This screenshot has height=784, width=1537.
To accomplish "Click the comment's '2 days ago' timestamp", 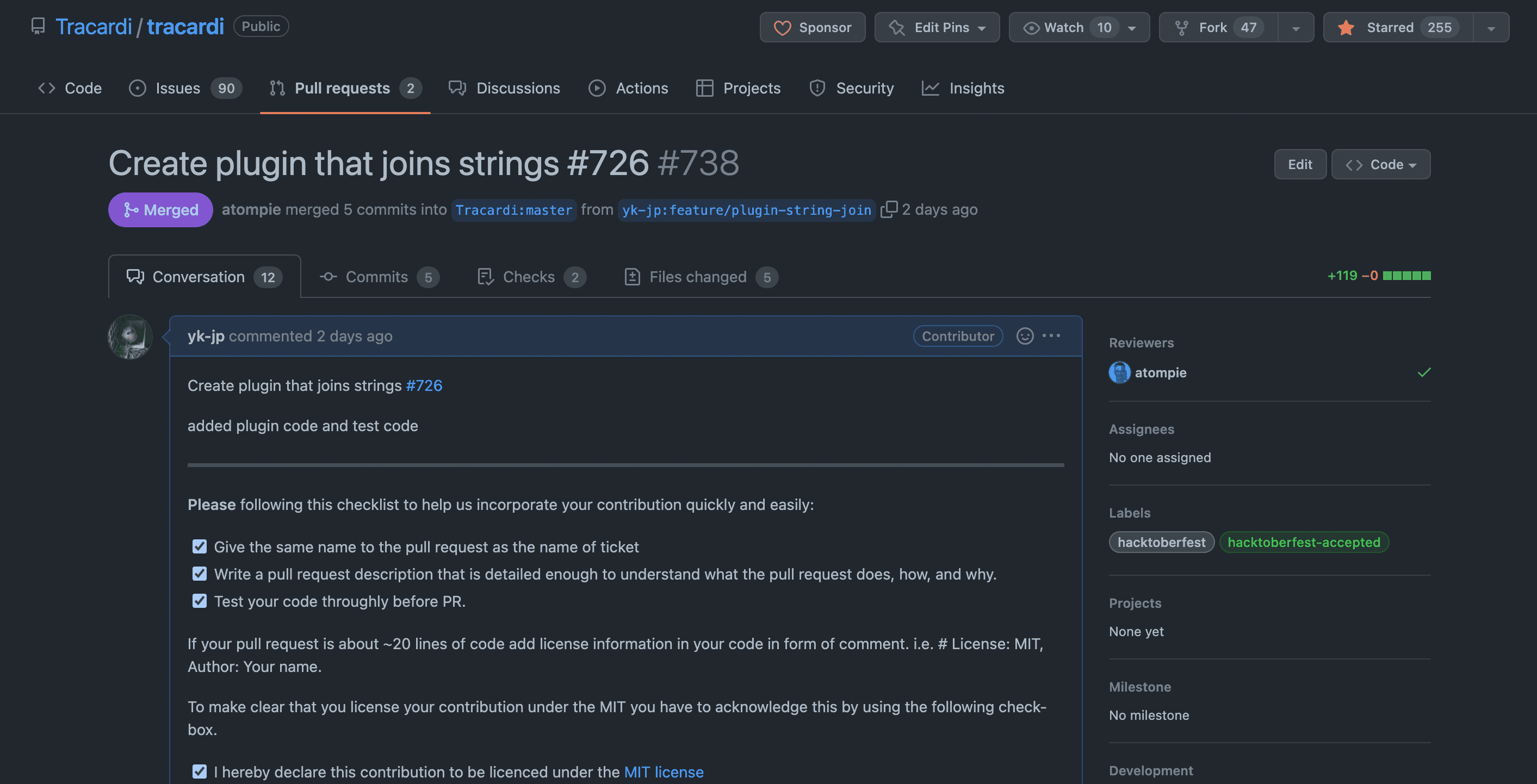I will tap(355, 336).
